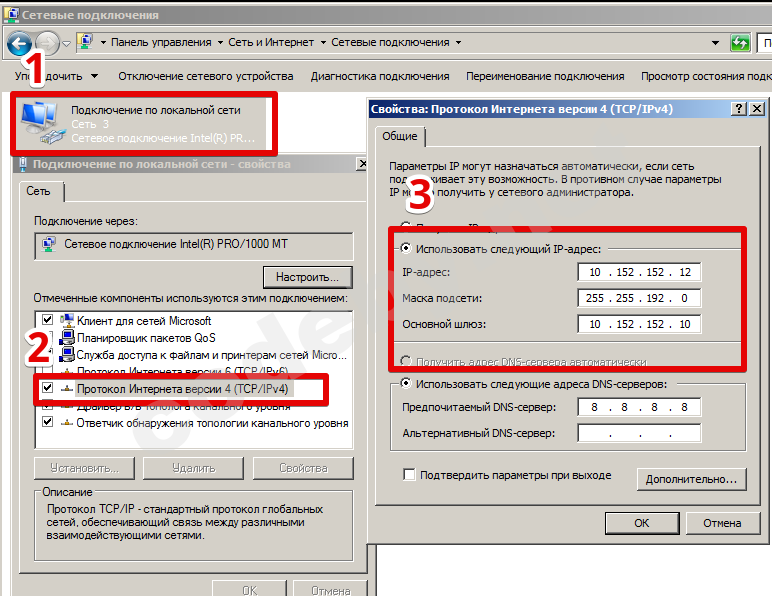Click Control Panel folder icon in address bar
Screen dimensions: 772x596
click(86, 42)
